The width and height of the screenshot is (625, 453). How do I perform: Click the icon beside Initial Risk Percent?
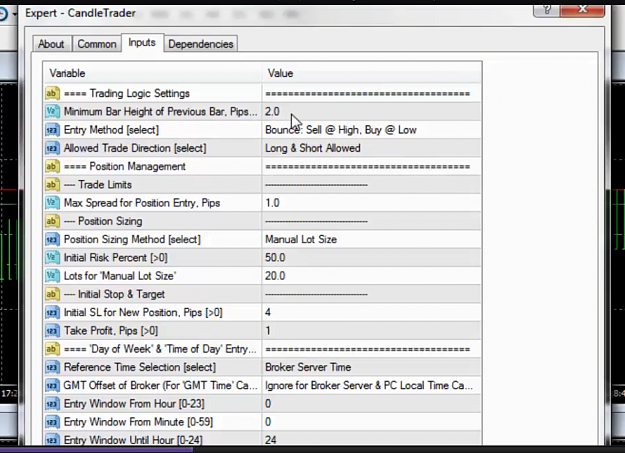tap(52, 258)
